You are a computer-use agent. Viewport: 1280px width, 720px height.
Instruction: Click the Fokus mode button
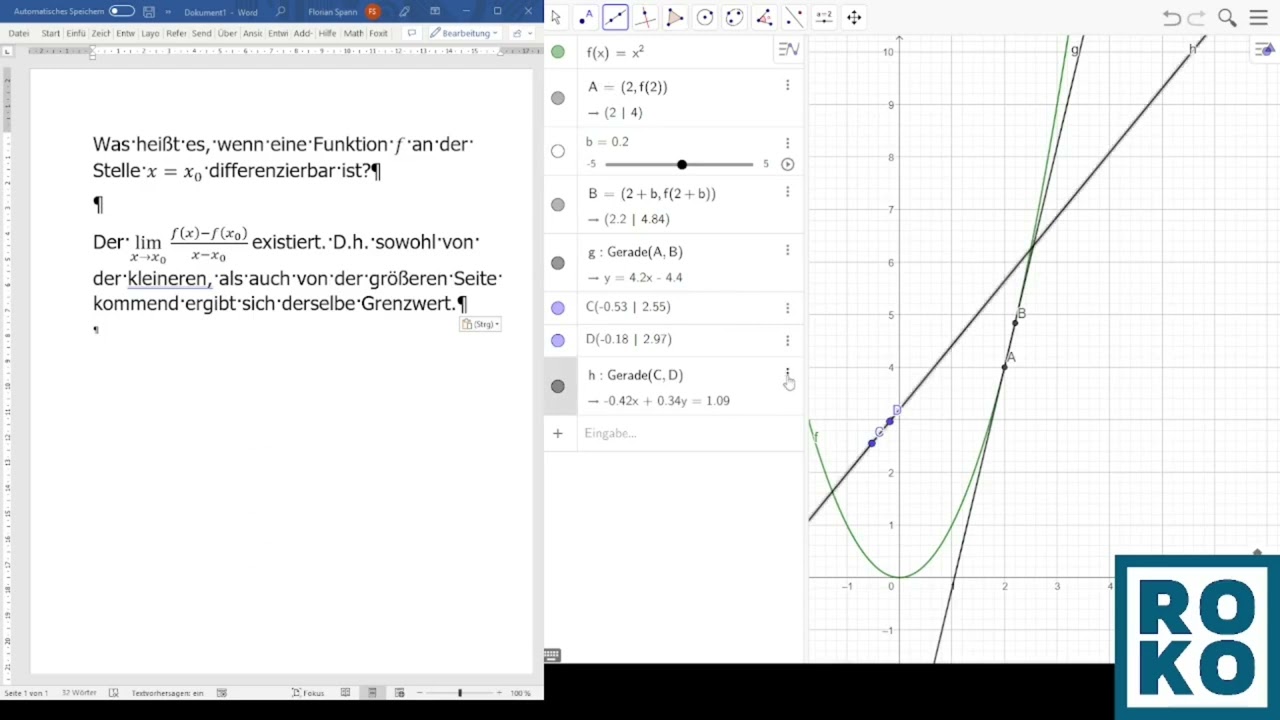(308, 693)
